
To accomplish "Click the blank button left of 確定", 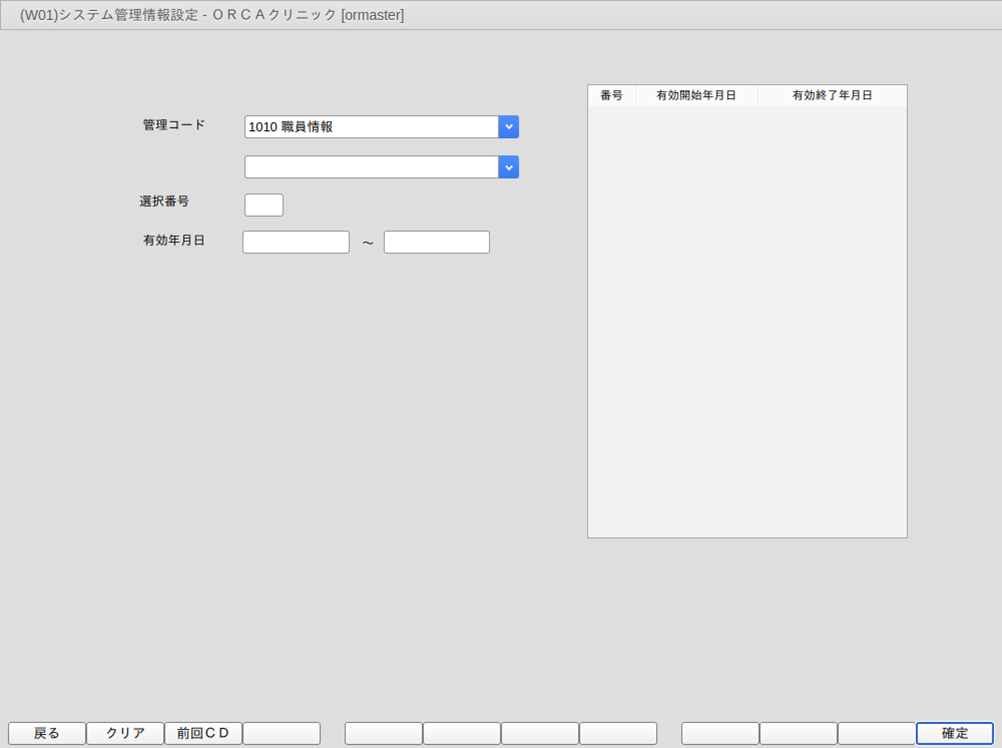I will coord(877,733).
